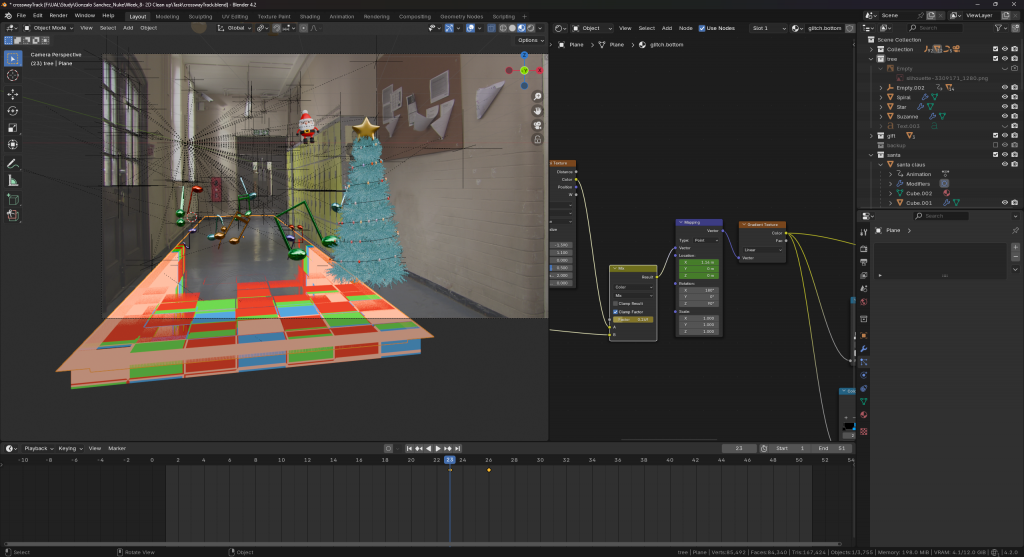
Task: Click the Marker menu in timeline
Action: coord(117,449)
